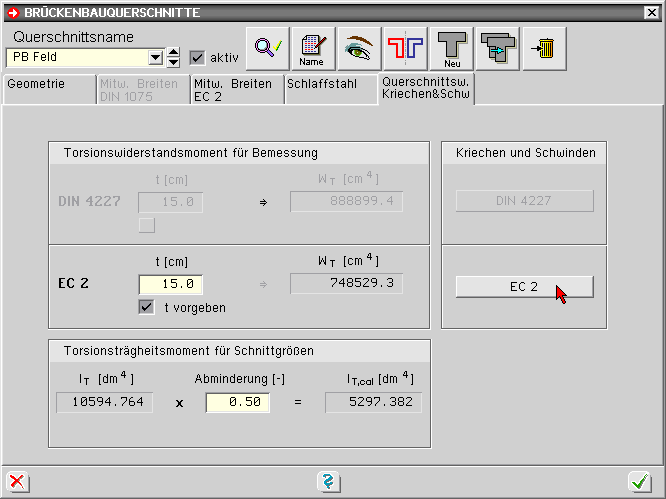Create new cross-section with Neu icon
The width and height of the screenshot is (666, 499).
click(452, 47)
